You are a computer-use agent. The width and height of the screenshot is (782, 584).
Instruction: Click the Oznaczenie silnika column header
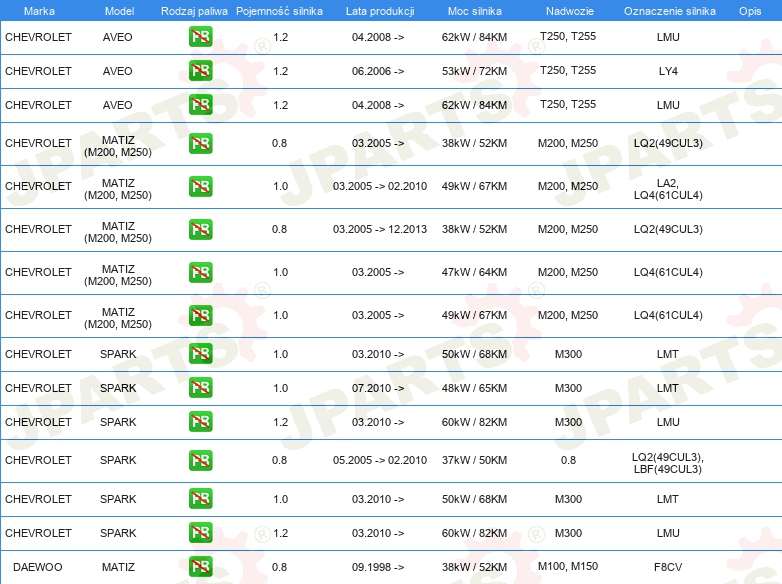[x=669, y=11]
